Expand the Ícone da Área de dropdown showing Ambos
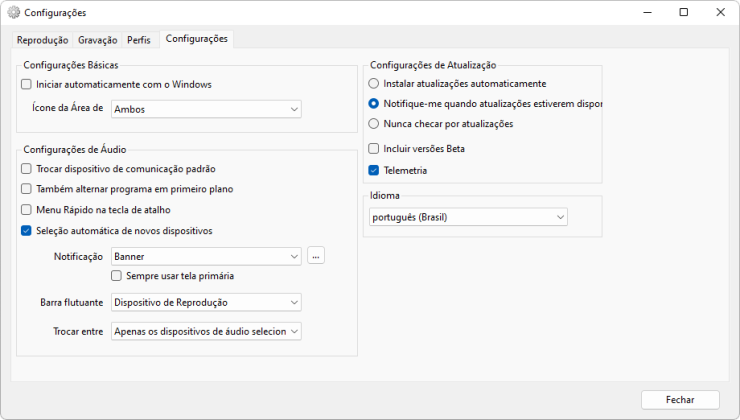This screenshot has height=420, width=740. pyautogui.click(x=206, y=109)
